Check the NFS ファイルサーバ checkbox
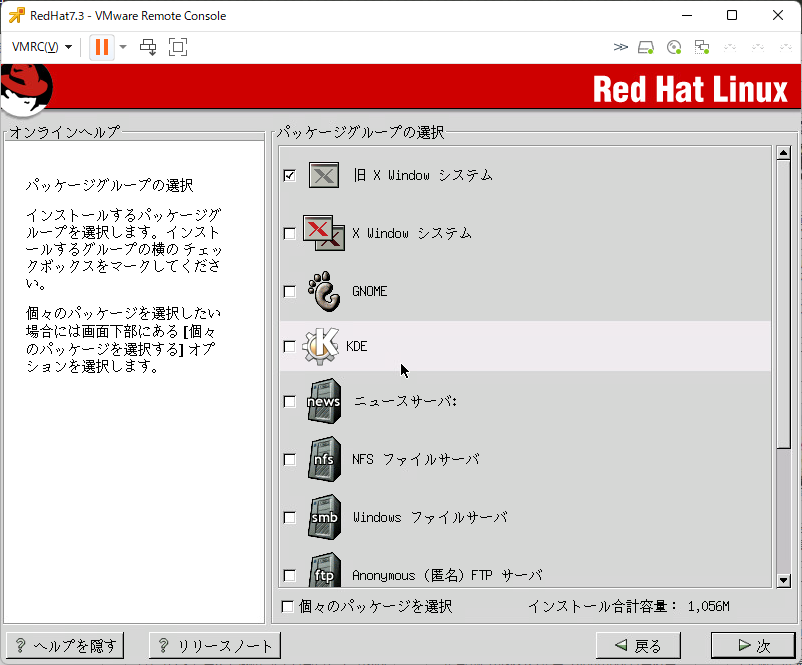 [289, 459]
